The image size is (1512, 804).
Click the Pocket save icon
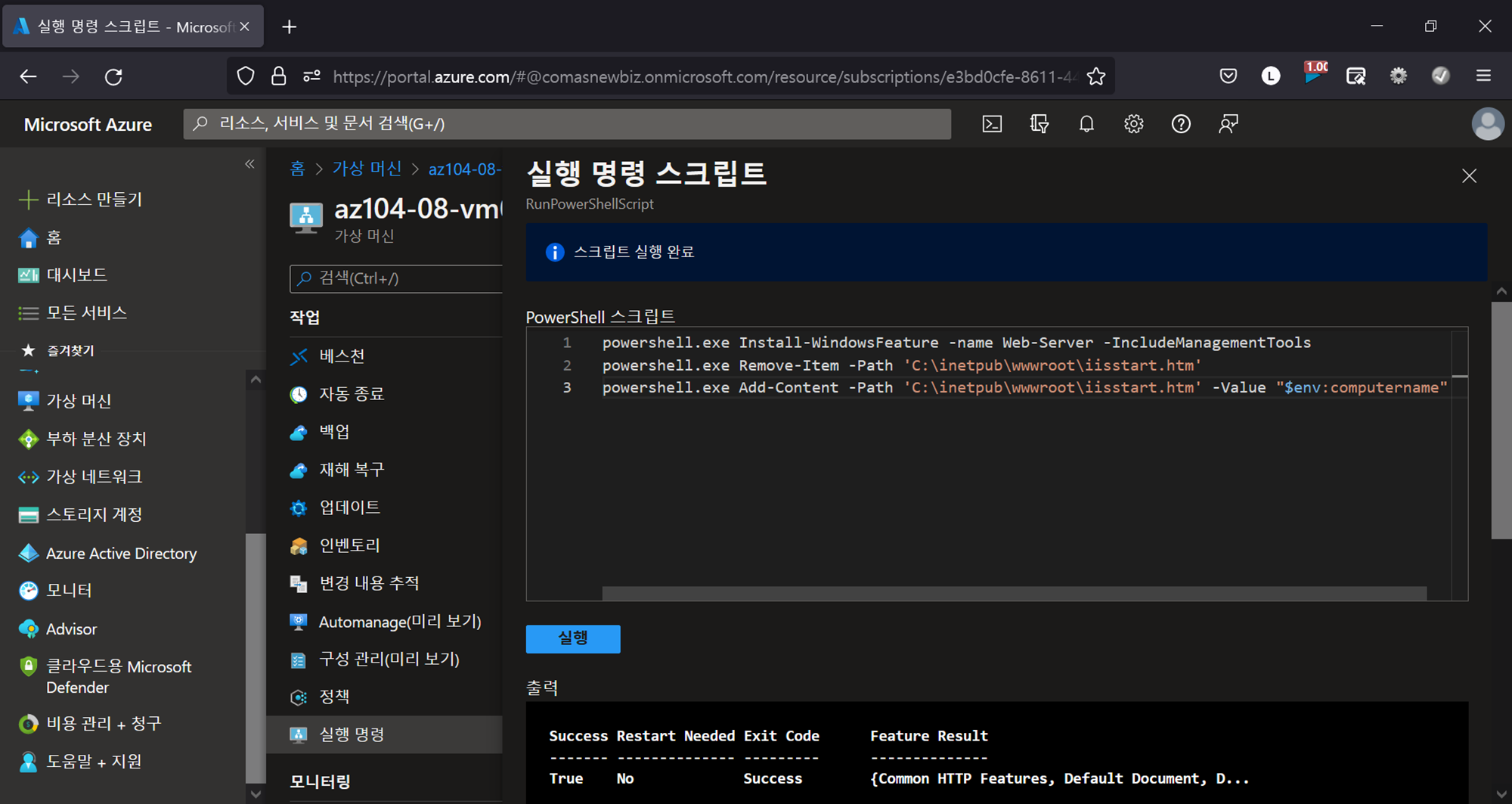click(x=1228, y=76)
